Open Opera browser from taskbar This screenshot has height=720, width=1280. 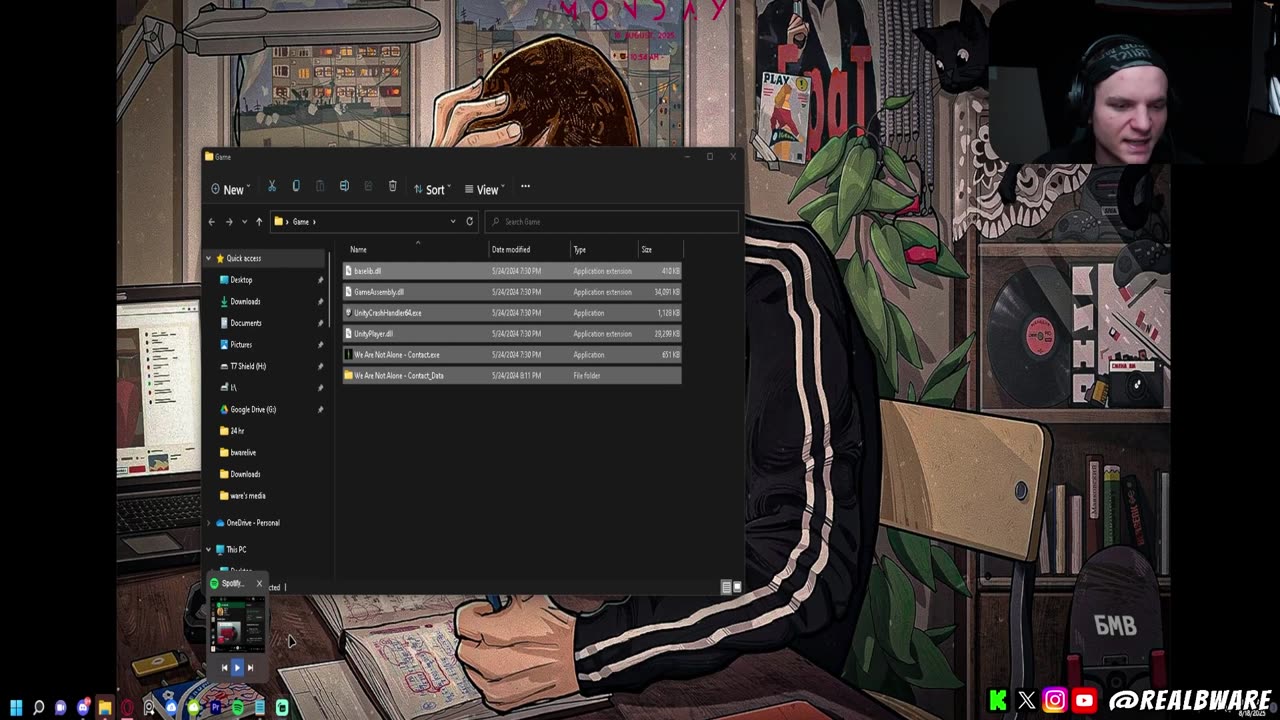[127, 708]
